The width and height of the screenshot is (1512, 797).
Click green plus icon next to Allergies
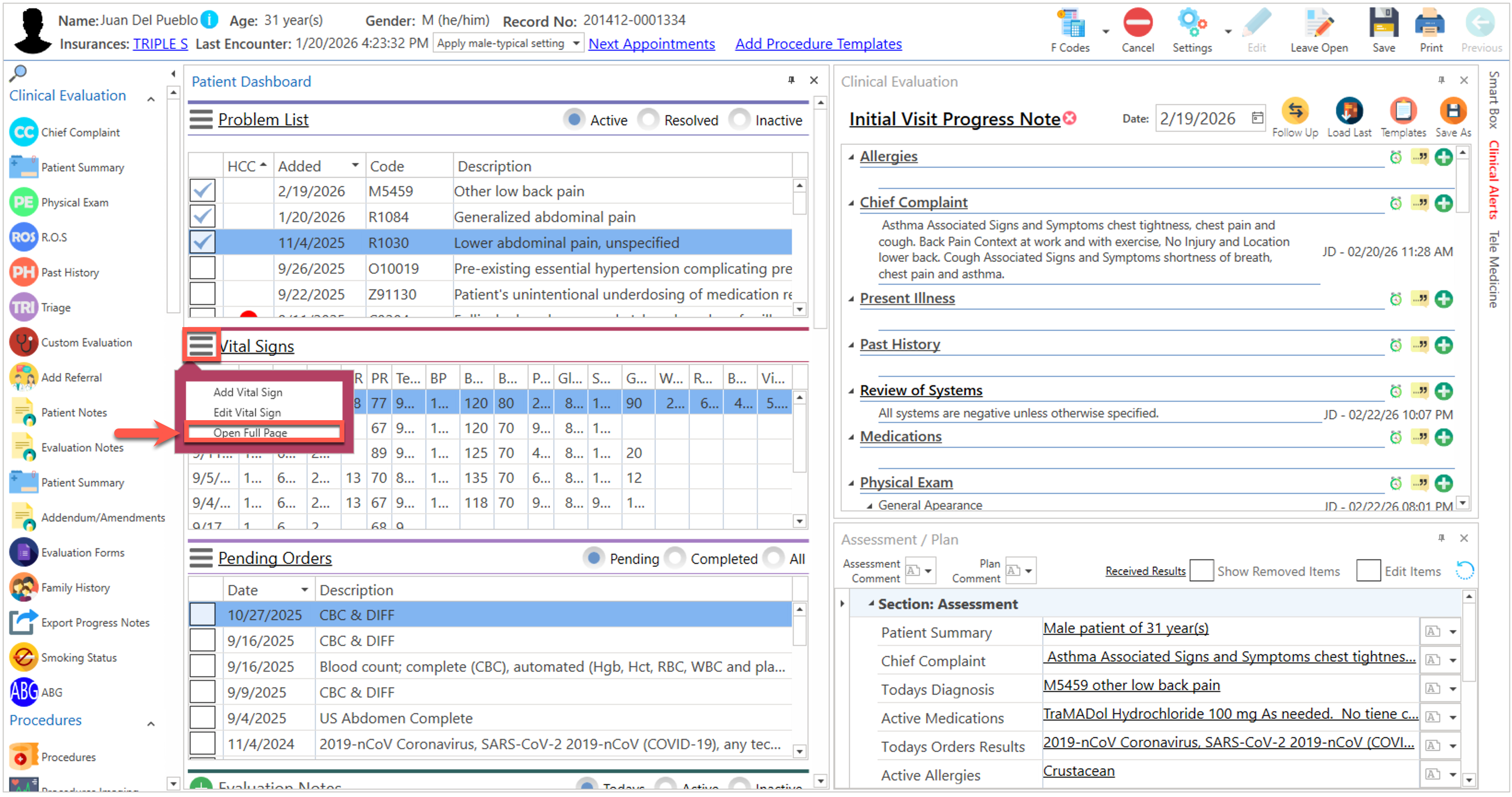pyautogui.click(x=1443, y=157)
